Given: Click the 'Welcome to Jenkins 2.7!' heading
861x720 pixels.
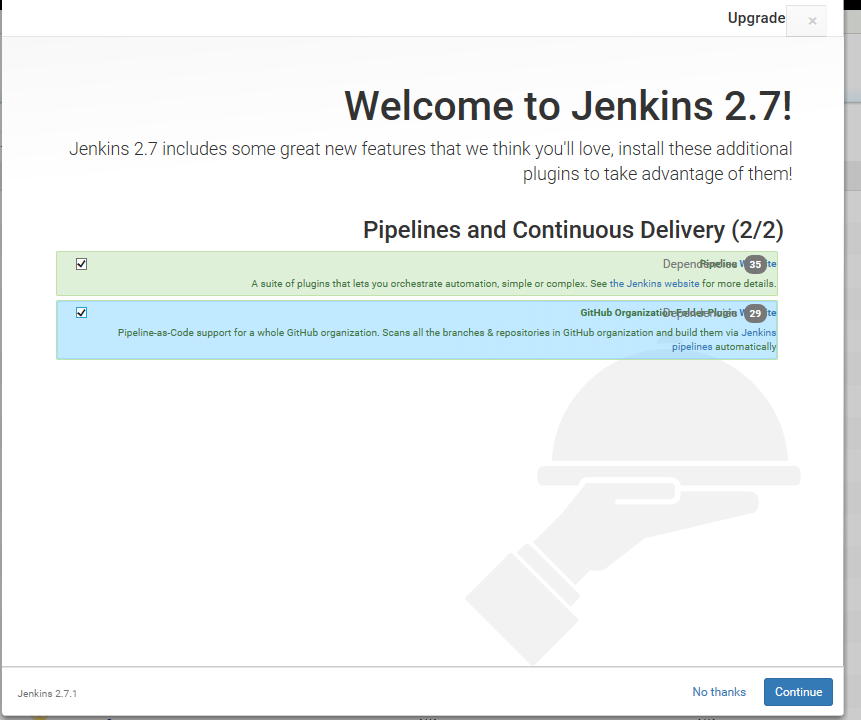Looking at the screenshot, I should point(567,105).
